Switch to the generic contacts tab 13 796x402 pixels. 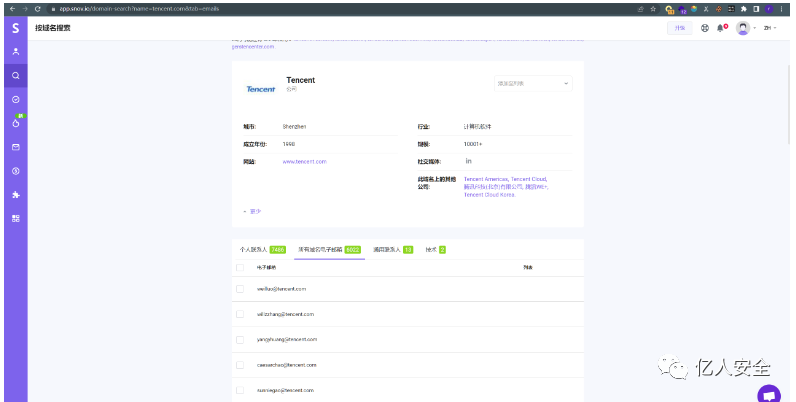(393, 250)
